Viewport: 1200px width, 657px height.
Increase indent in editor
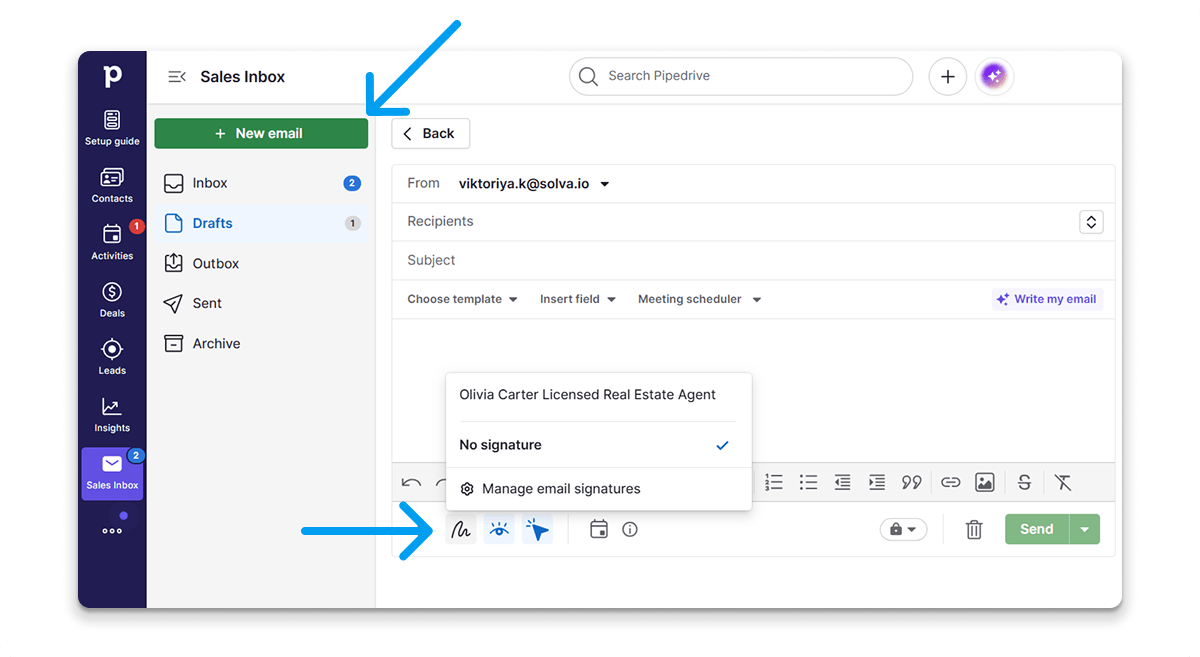tap(877, 483)
